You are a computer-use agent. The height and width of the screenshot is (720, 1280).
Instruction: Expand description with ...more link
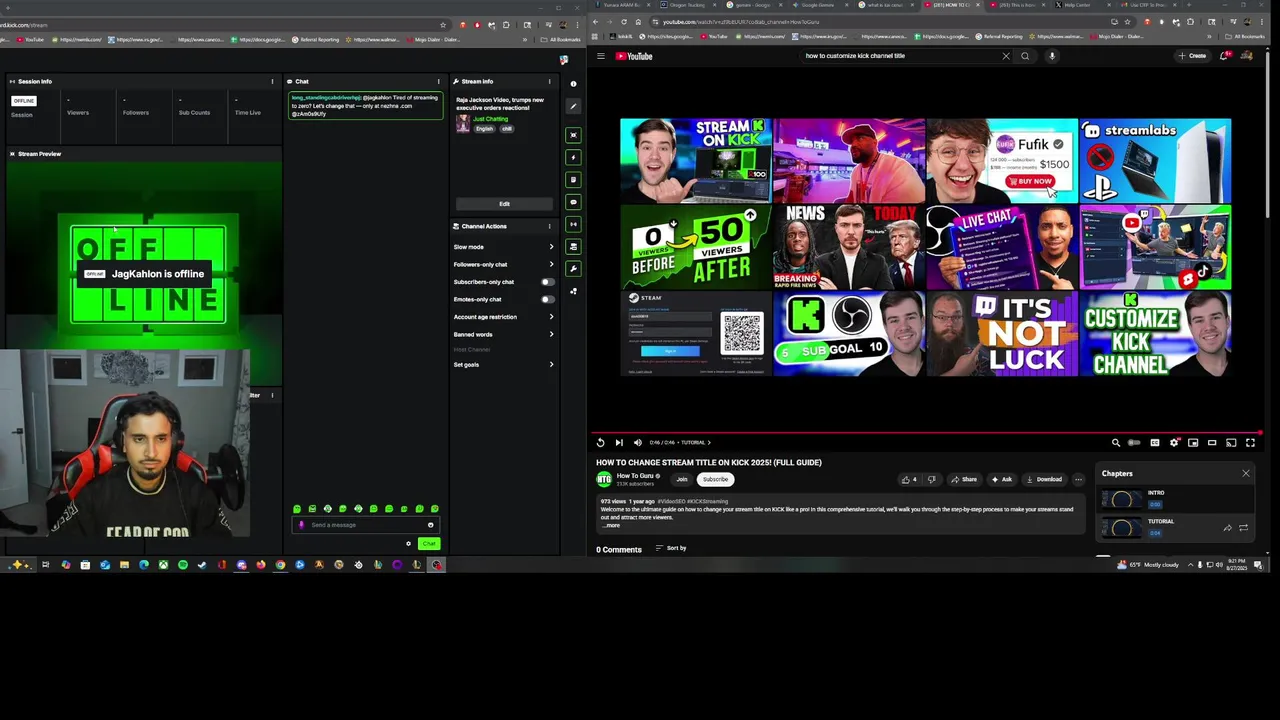[x=610, y=525]
